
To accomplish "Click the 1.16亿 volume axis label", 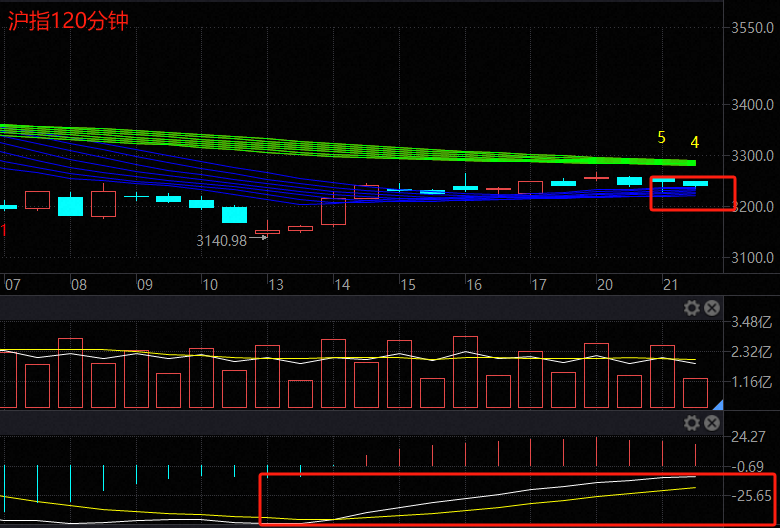I will tap(751, 382).
